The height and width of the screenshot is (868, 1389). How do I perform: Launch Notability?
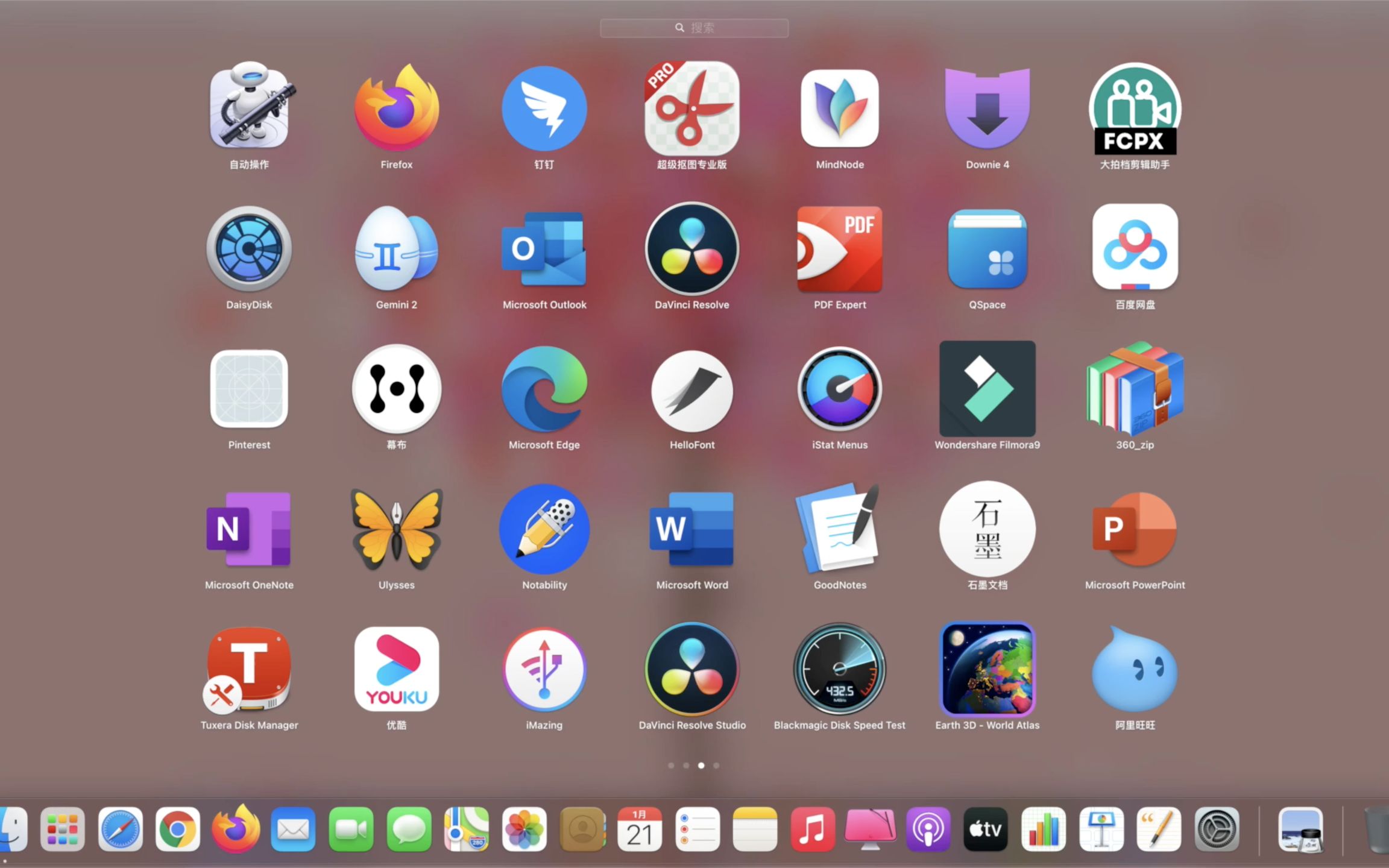(544, 529)
